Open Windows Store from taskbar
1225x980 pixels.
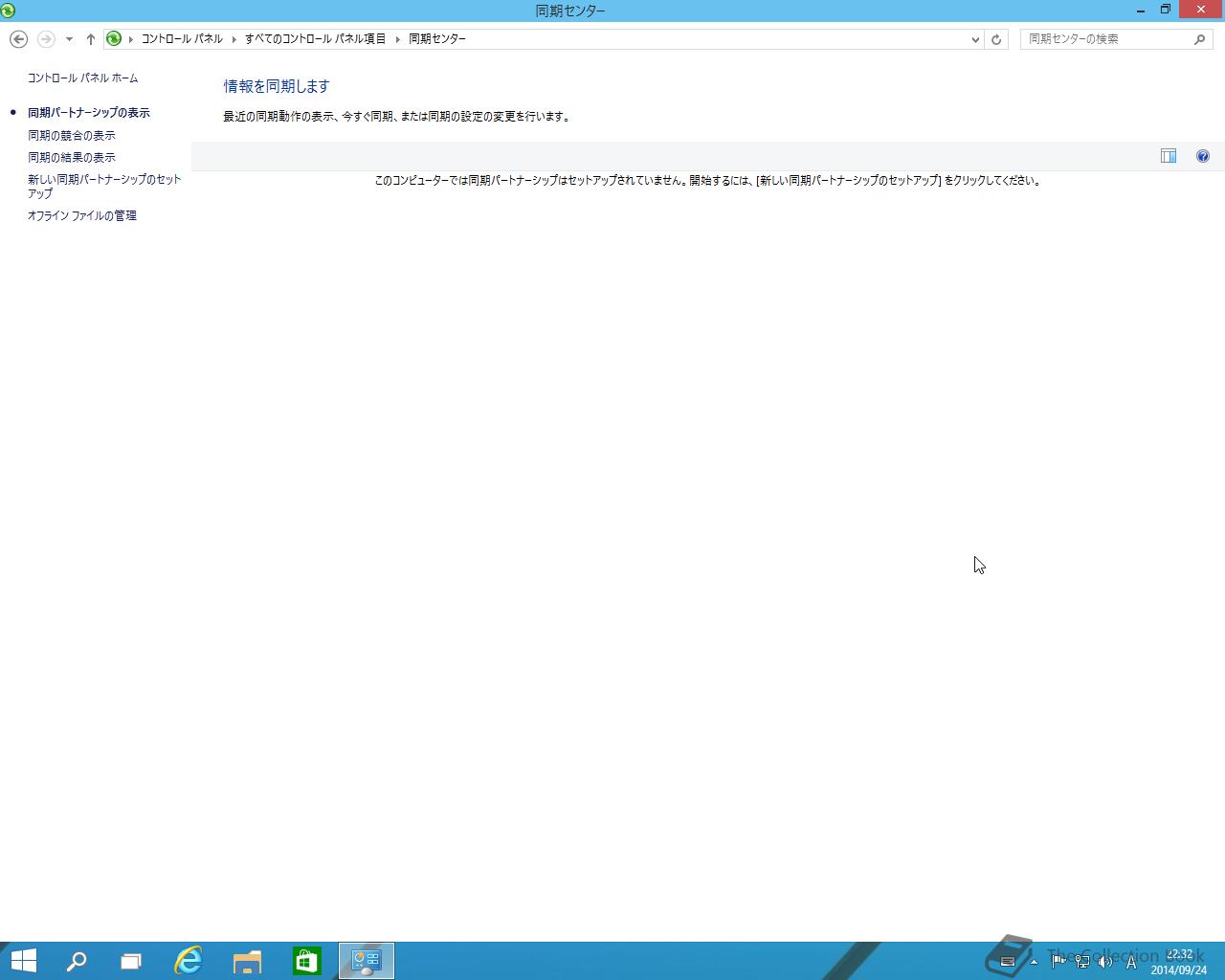[x=306, y=961]
